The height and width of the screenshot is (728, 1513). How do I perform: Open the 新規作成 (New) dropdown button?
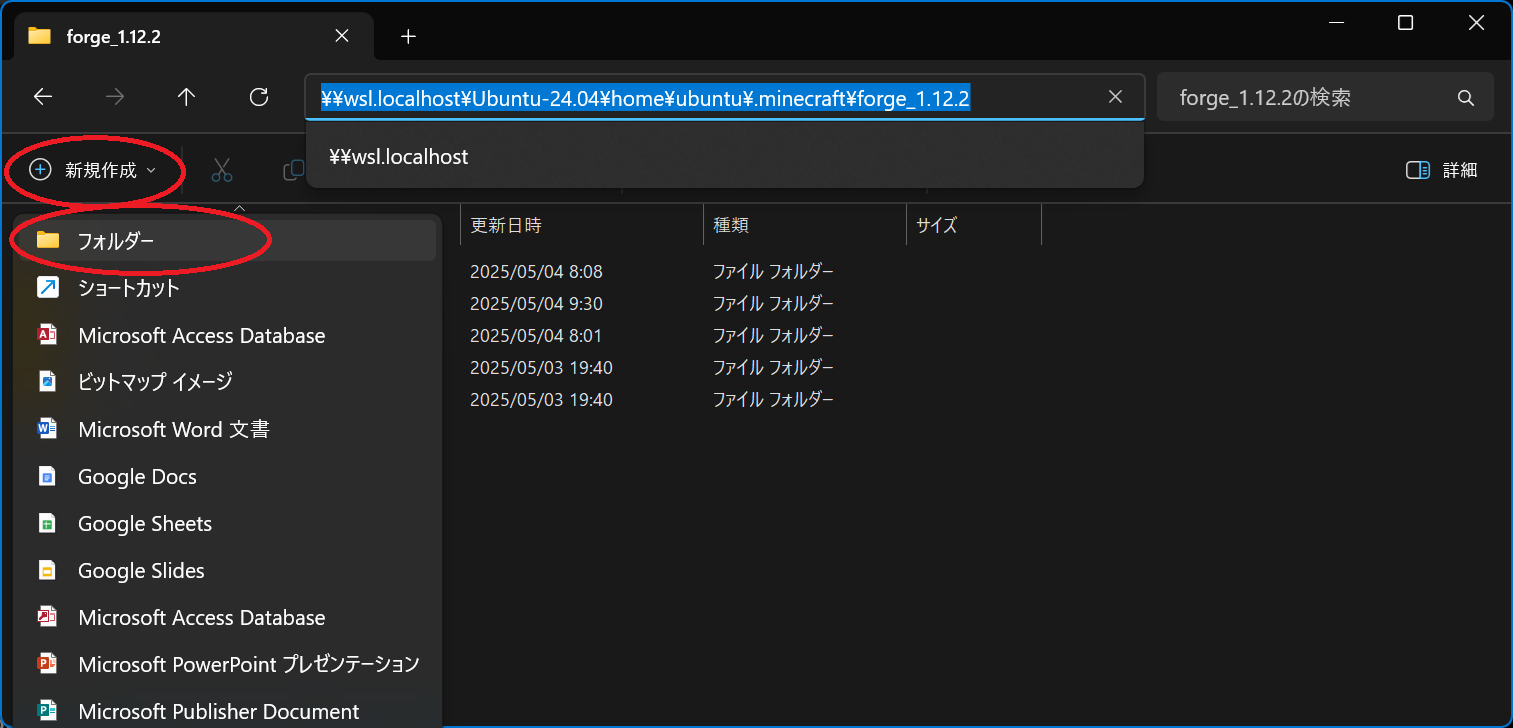pyautogui.click(x=93, y=170)
